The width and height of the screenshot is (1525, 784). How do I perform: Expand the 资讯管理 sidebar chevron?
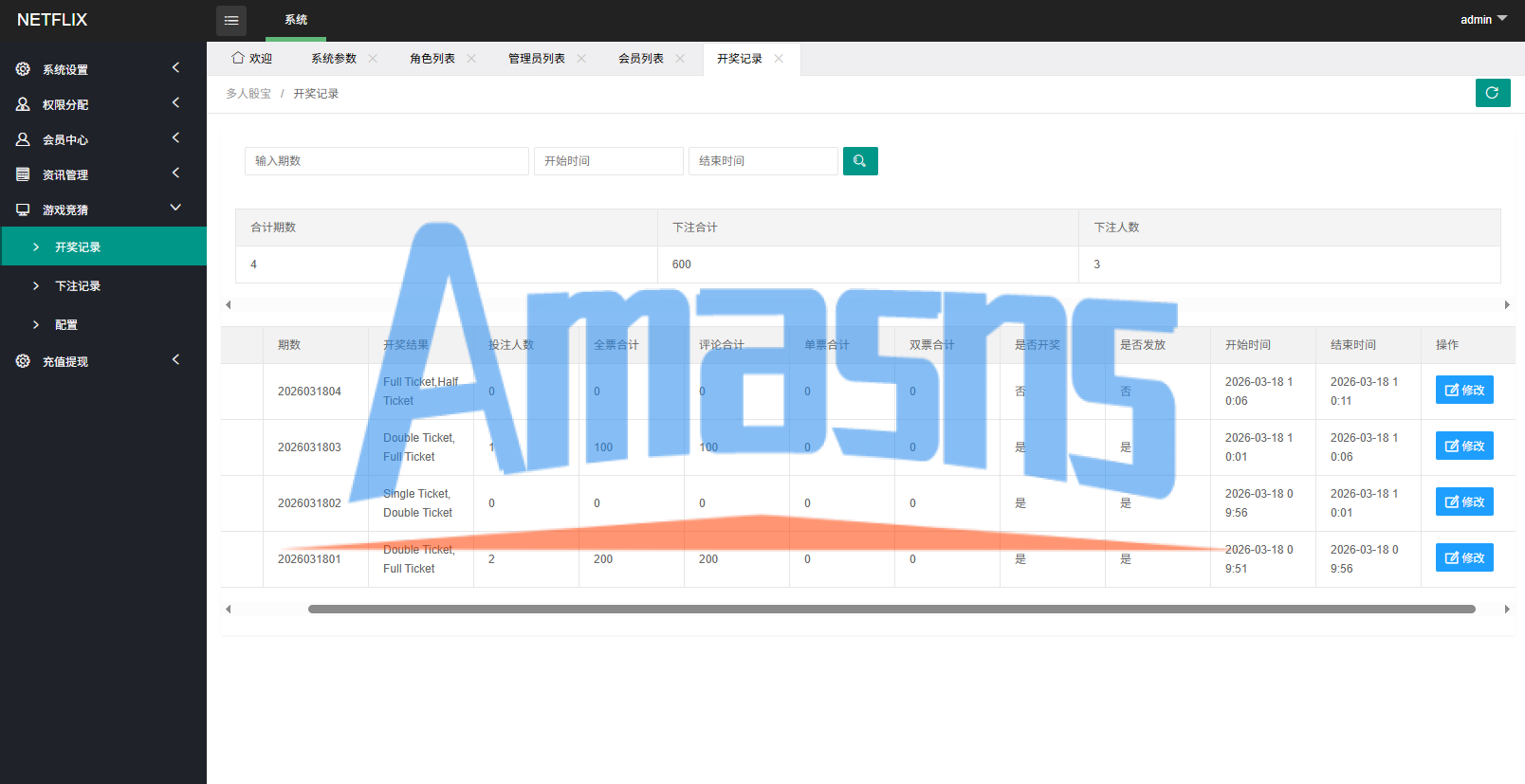click(x=175, y=173)
